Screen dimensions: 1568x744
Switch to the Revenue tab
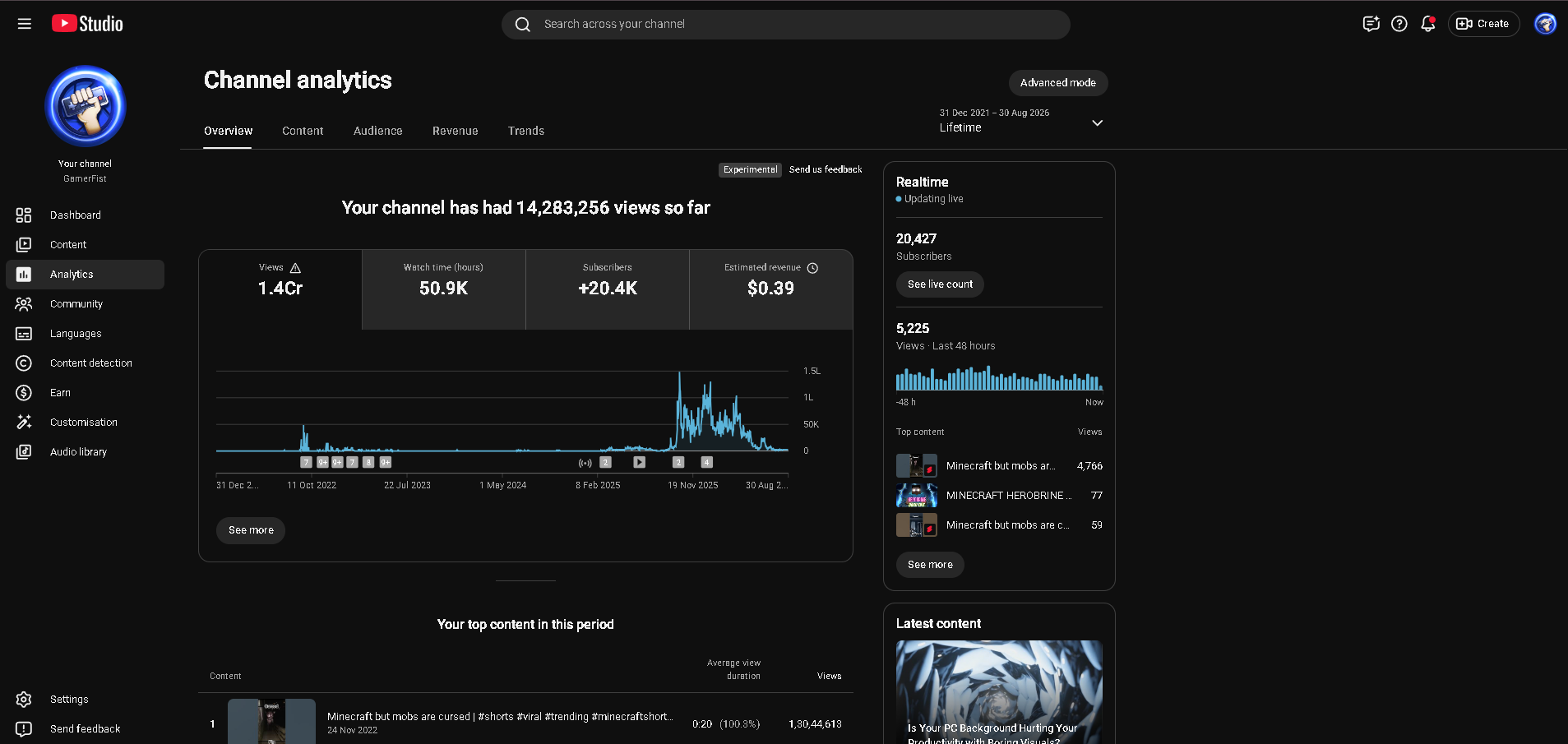456,131
